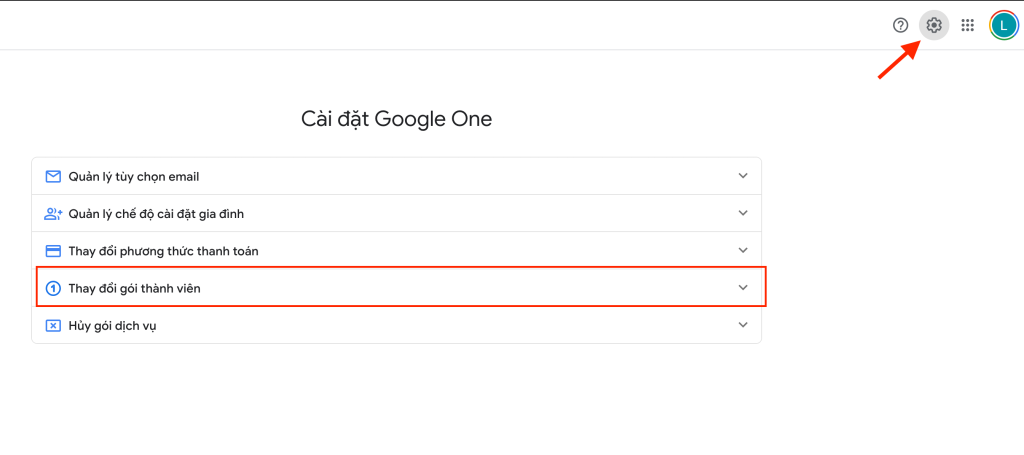Choose the Hủy gói dịch vụ label
Image resolution: width=1024 pixels, height=455 pixels.
(x=112, y=326)
